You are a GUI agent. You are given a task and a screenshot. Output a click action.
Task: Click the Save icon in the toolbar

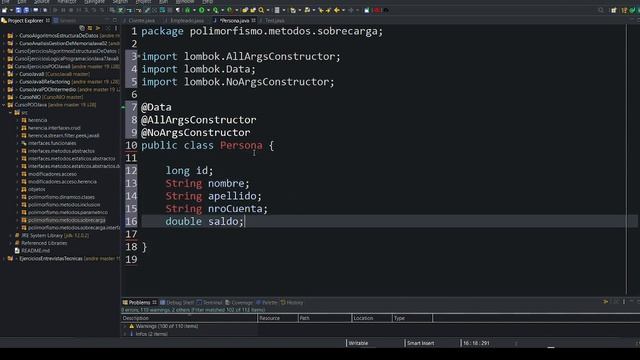(18, 10)
